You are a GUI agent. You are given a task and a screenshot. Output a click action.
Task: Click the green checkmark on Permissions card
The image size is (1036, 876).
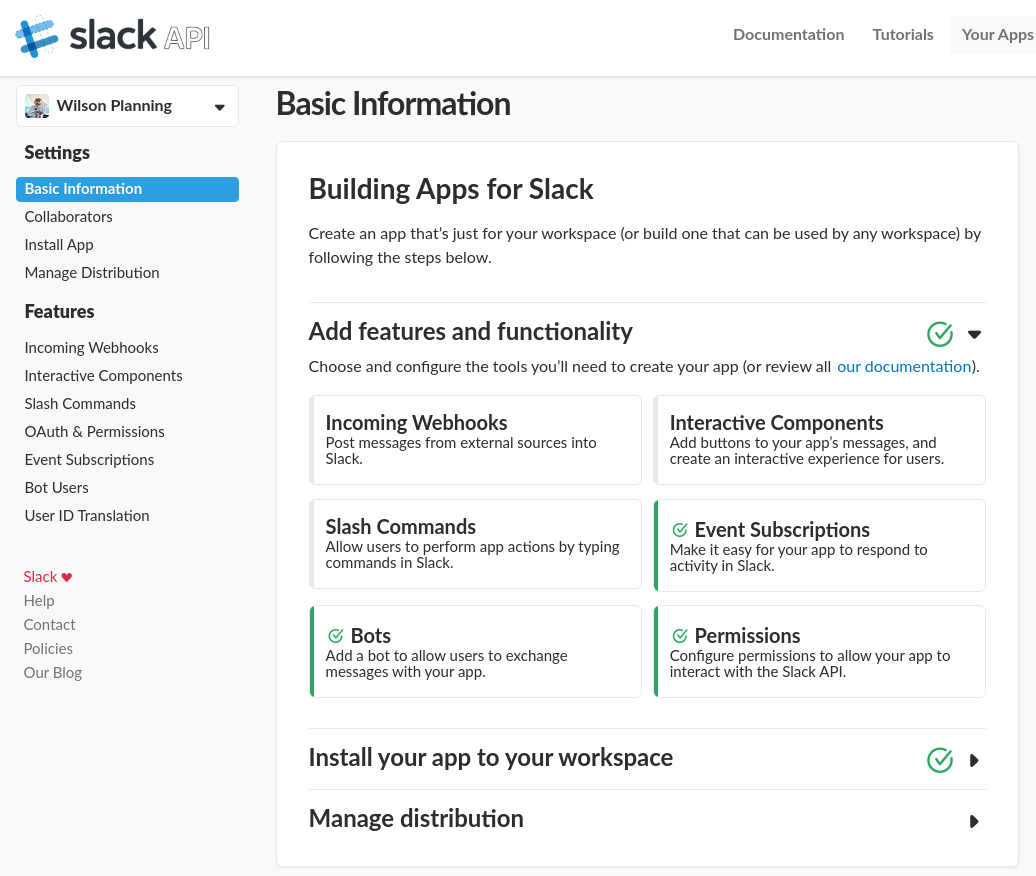(680, 636)
